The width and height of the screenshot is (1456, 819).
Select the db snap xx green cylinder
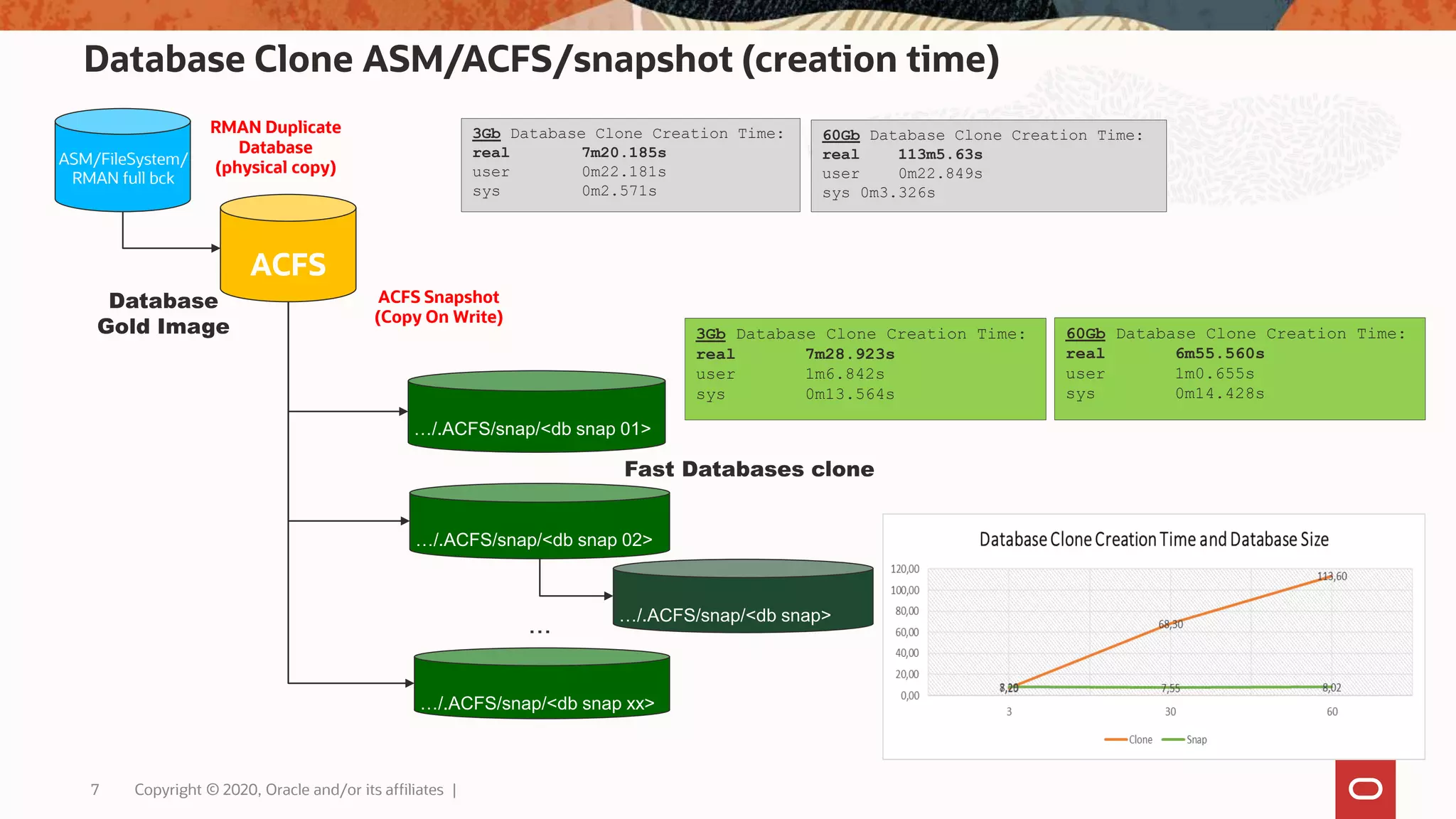[542, 683]
